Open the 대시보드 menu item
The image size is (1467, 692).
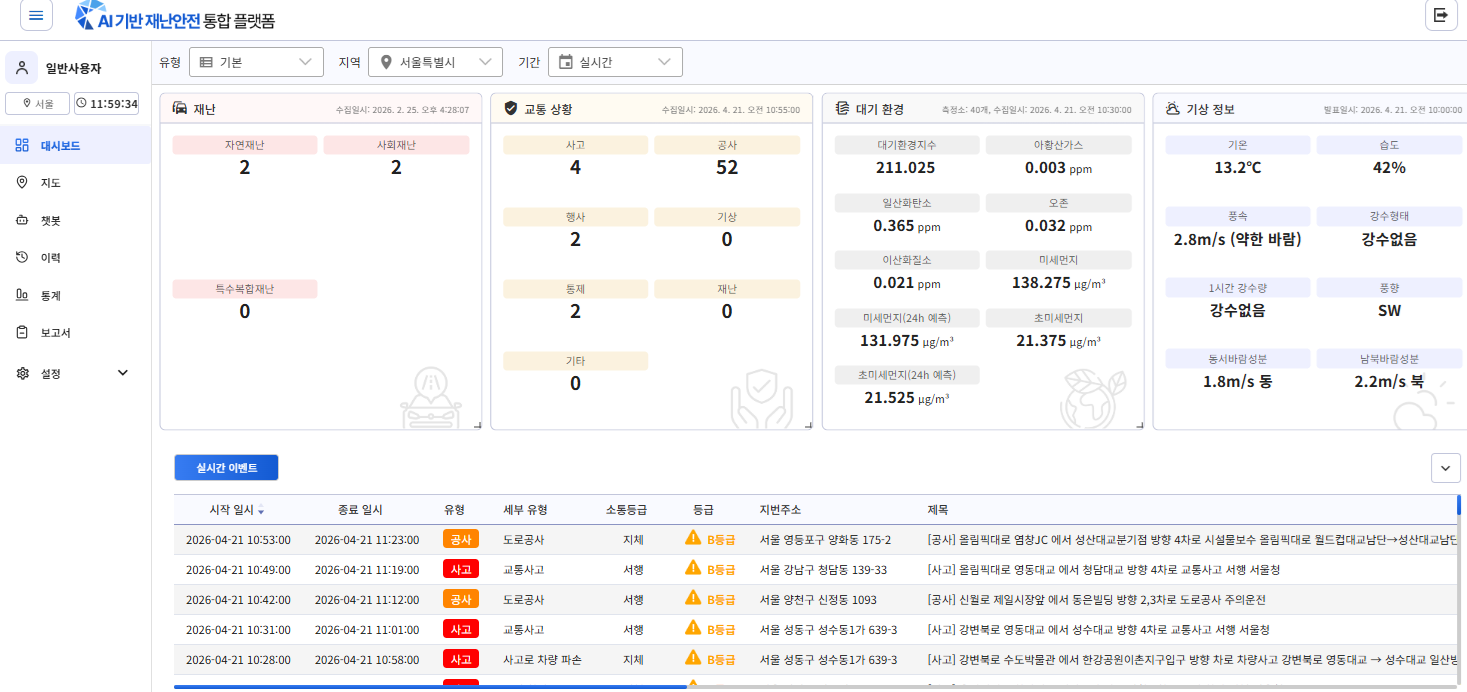[75, 145]
